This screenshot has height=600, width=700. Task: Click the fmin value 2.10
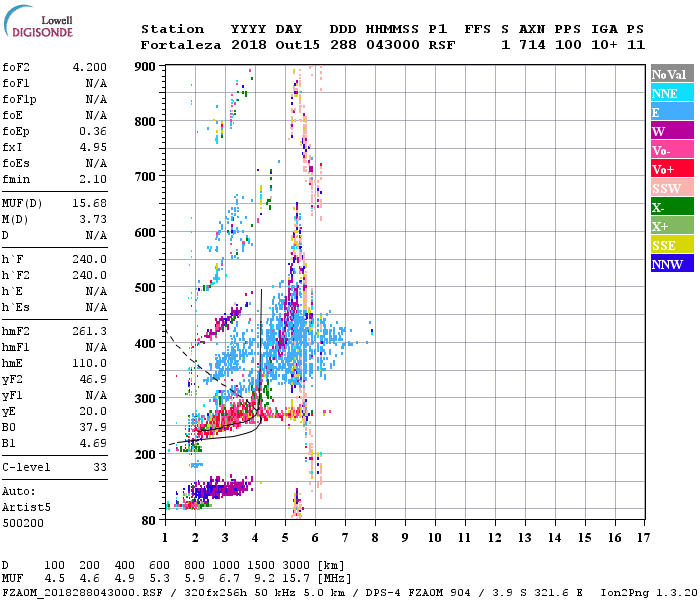click(93, 179)
